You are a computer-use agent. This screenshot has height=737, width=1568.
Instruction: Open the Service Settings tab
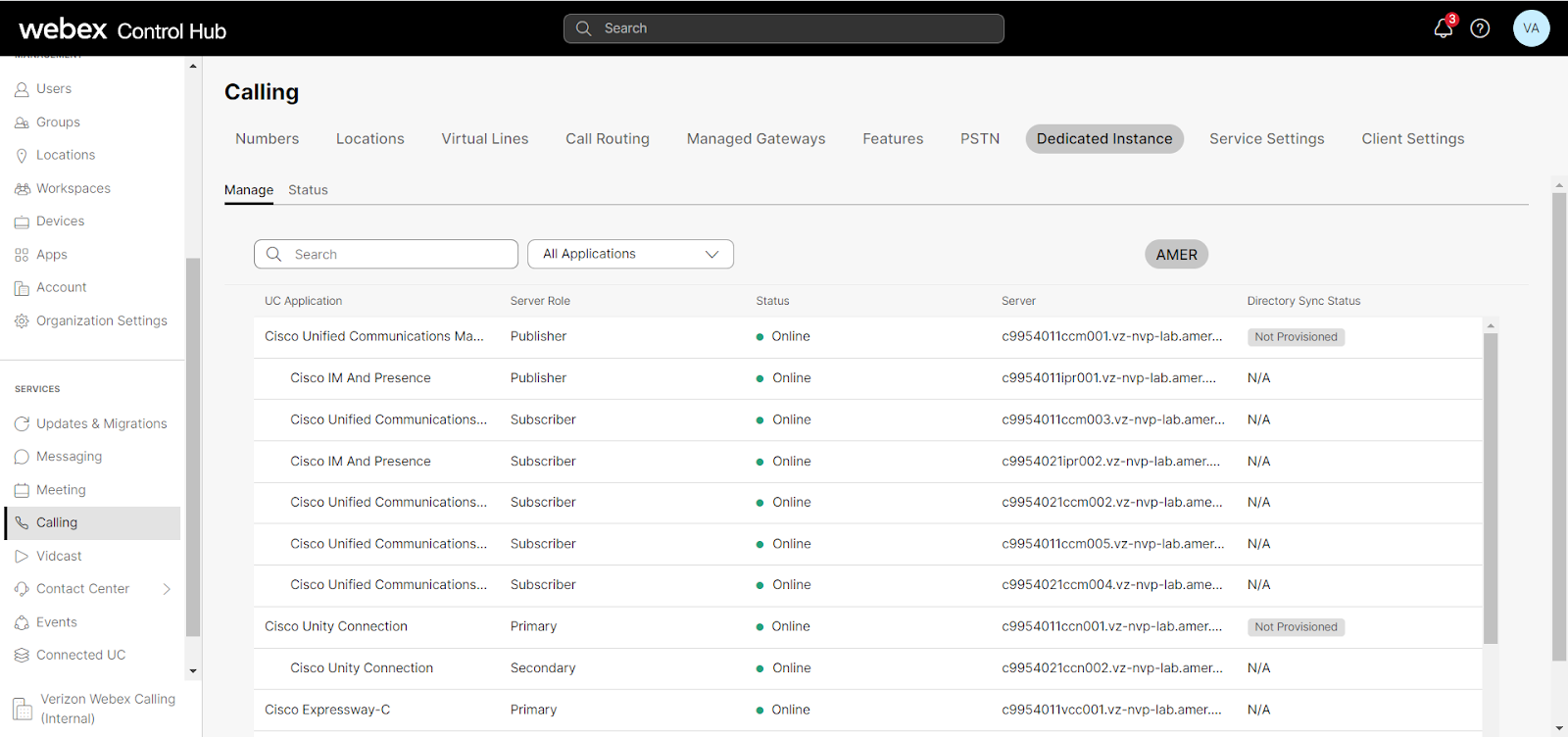(1266, 139)
